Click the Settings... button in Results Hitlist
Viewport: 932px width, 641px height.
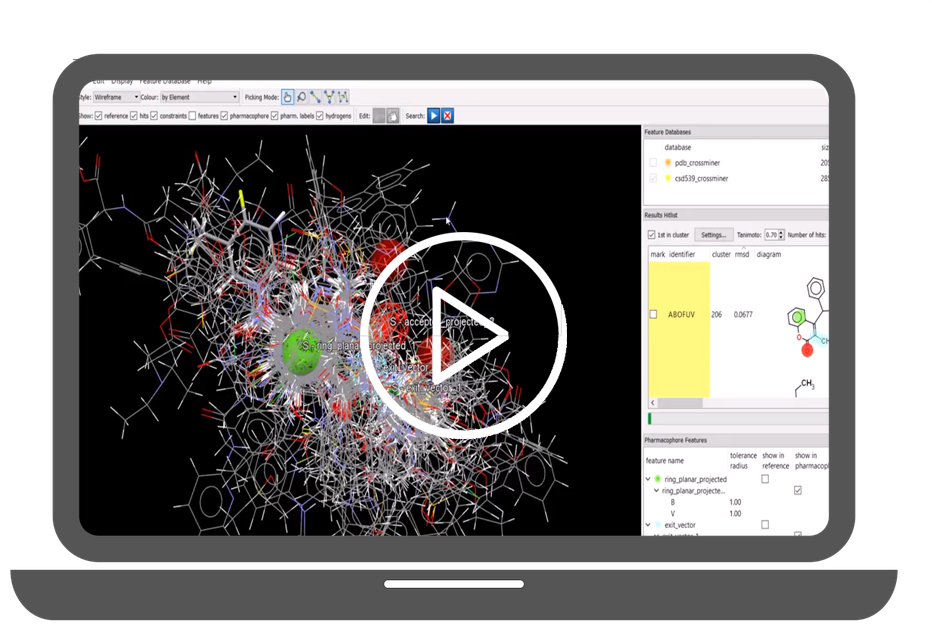tap(713, 235)
